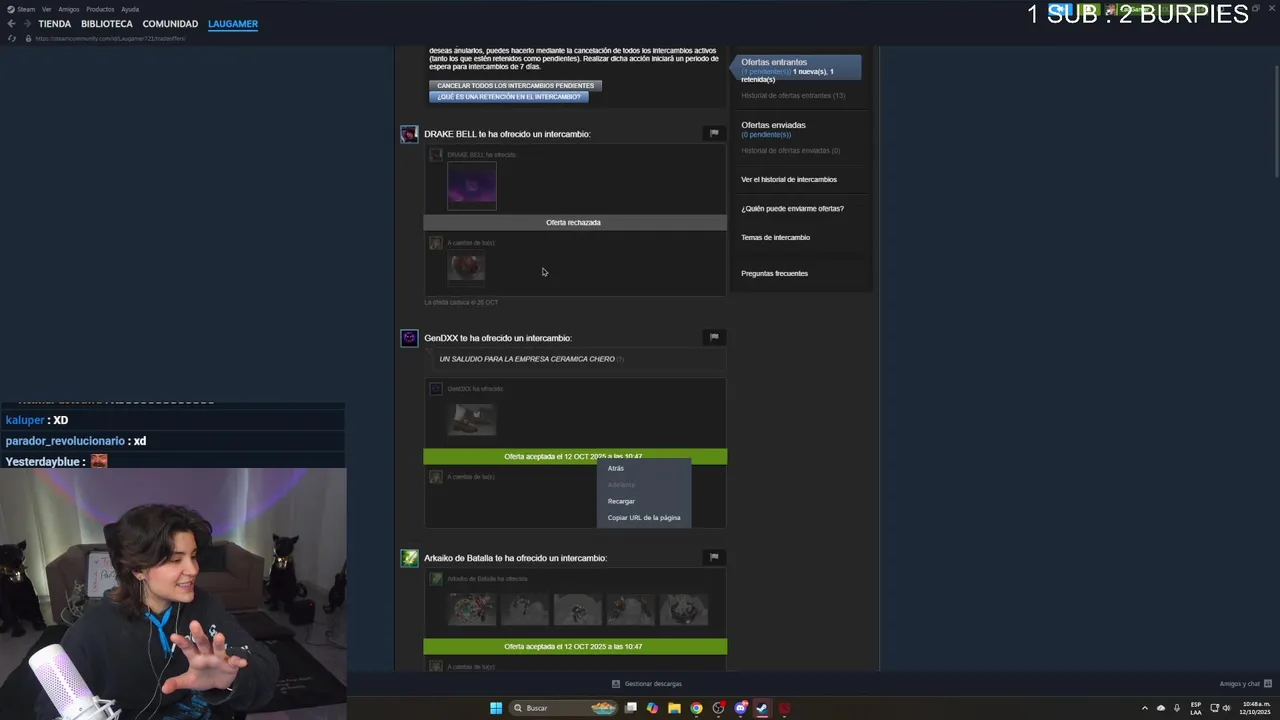Click the microphone icon in system tray
The width and height of the screenshot is (1280, 720).
[x=1177, y=708]
